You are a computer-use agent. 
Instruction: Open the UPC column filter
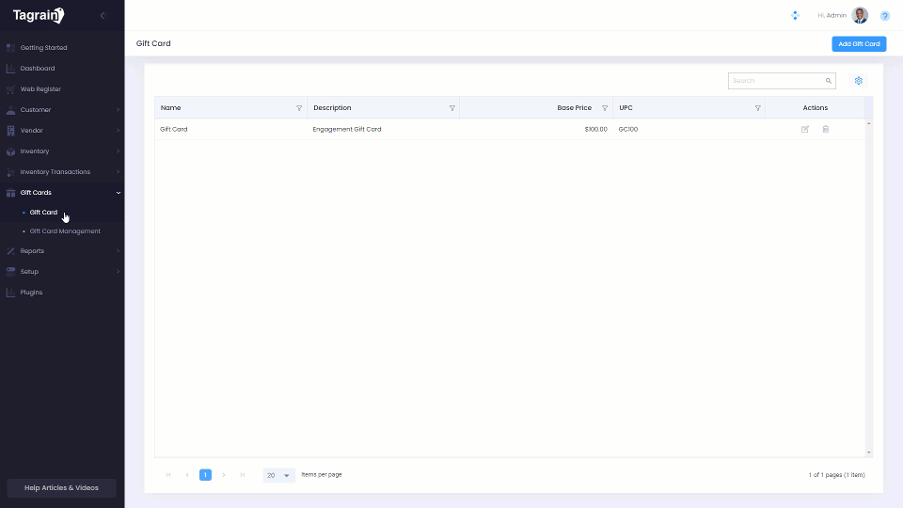point(758,108)
